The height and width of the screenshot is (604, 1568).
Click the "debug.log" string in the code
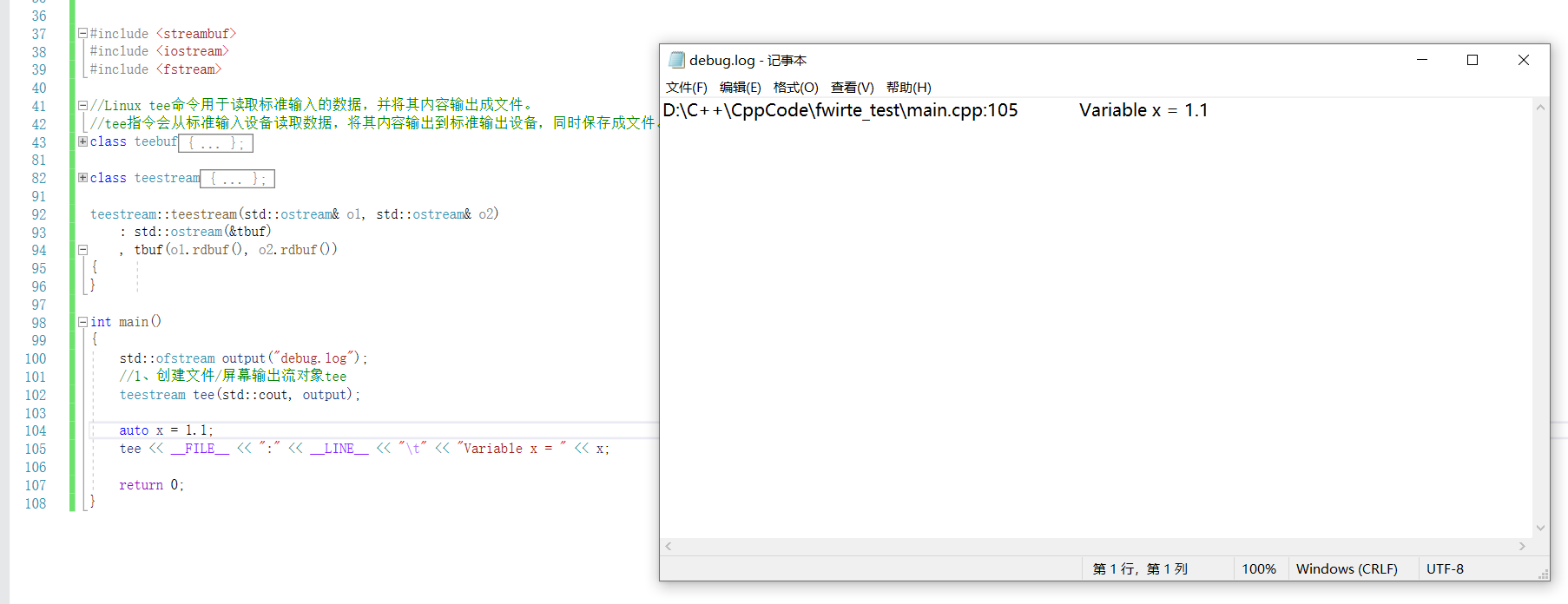tap(313, 358)
